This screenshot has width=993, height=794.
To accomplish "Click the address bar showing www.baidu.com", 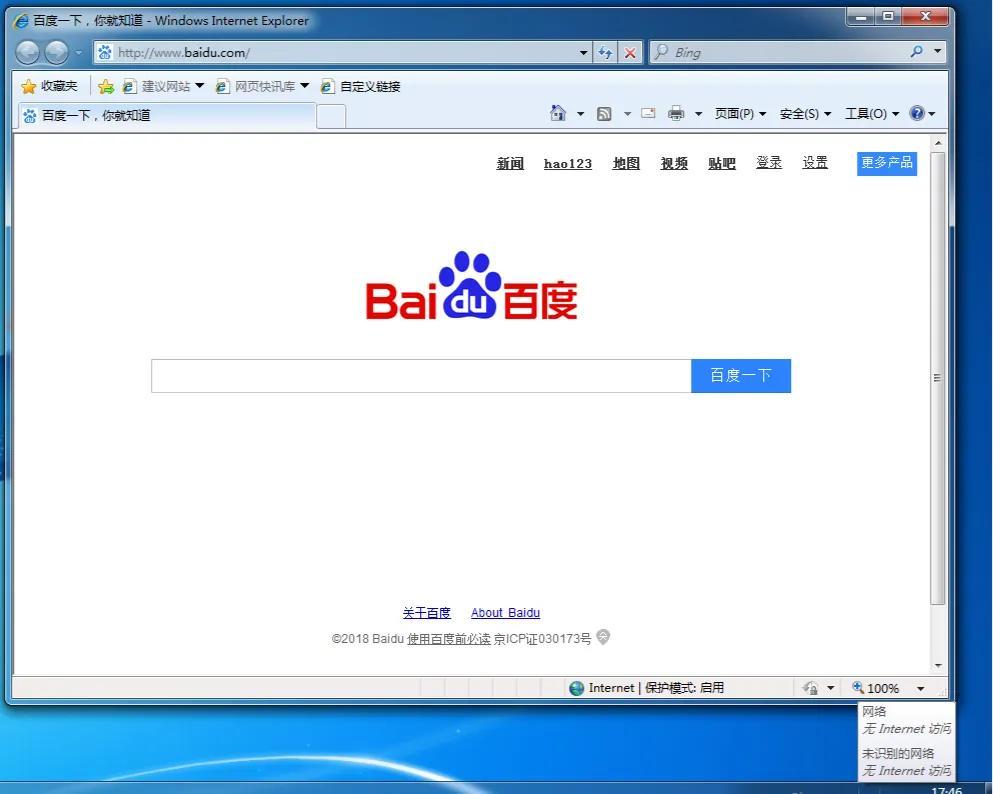I will point(342,53).
